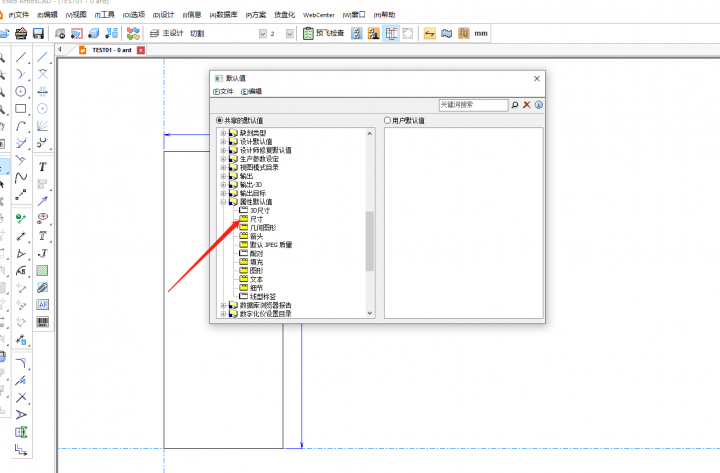Click the red X clear search icon

(x=527, y=104)
